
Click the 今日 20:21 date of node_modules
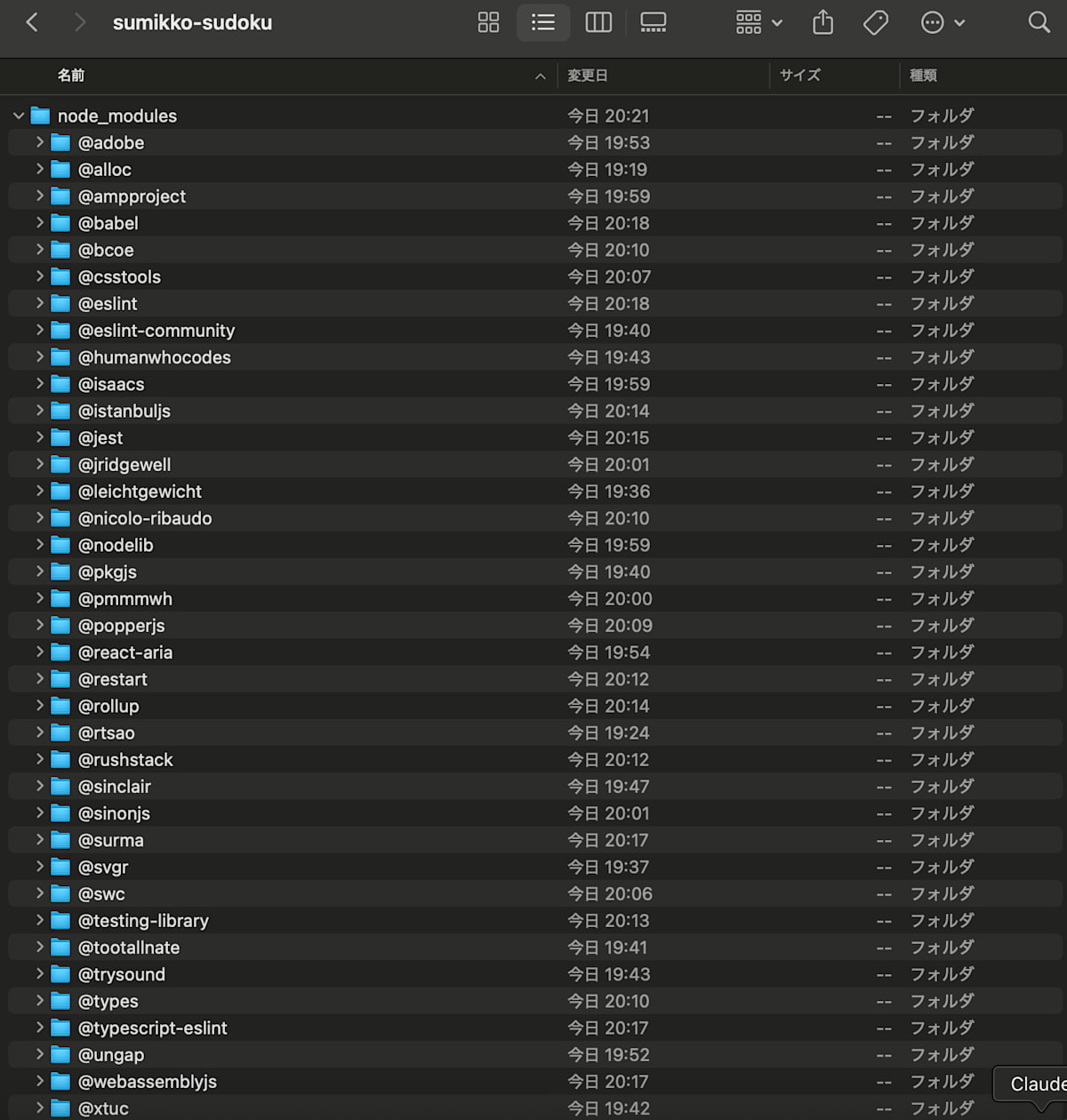(x=609, y=116)
